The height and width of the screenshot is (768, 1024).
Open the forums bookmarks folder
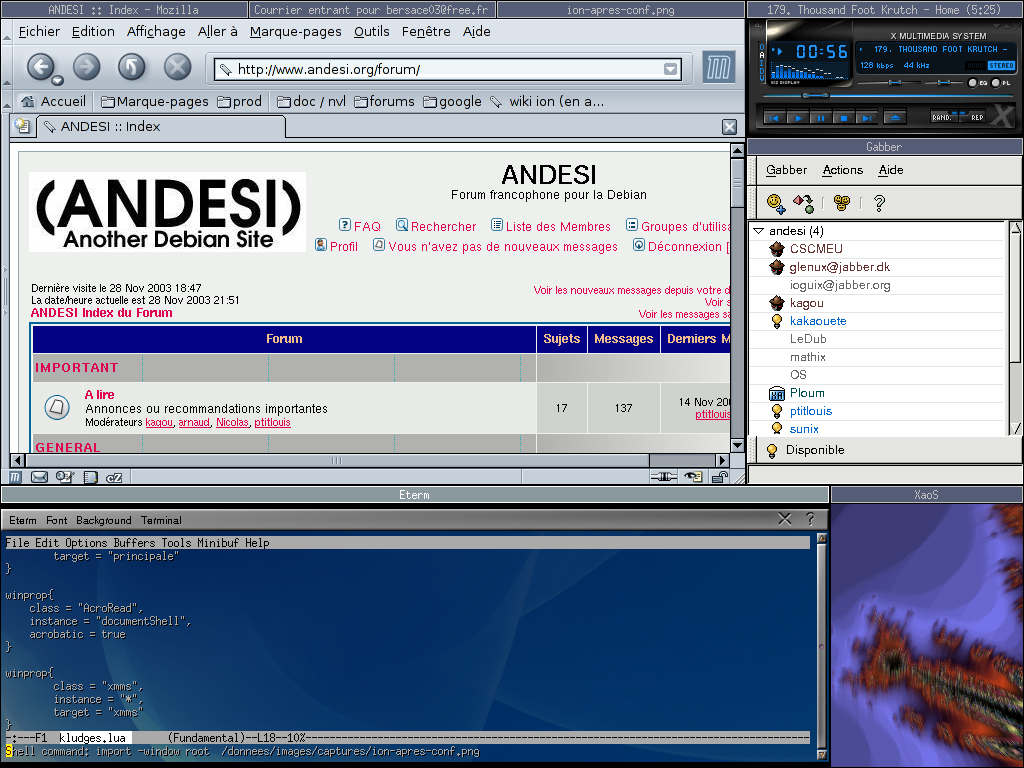coord(384,101)
